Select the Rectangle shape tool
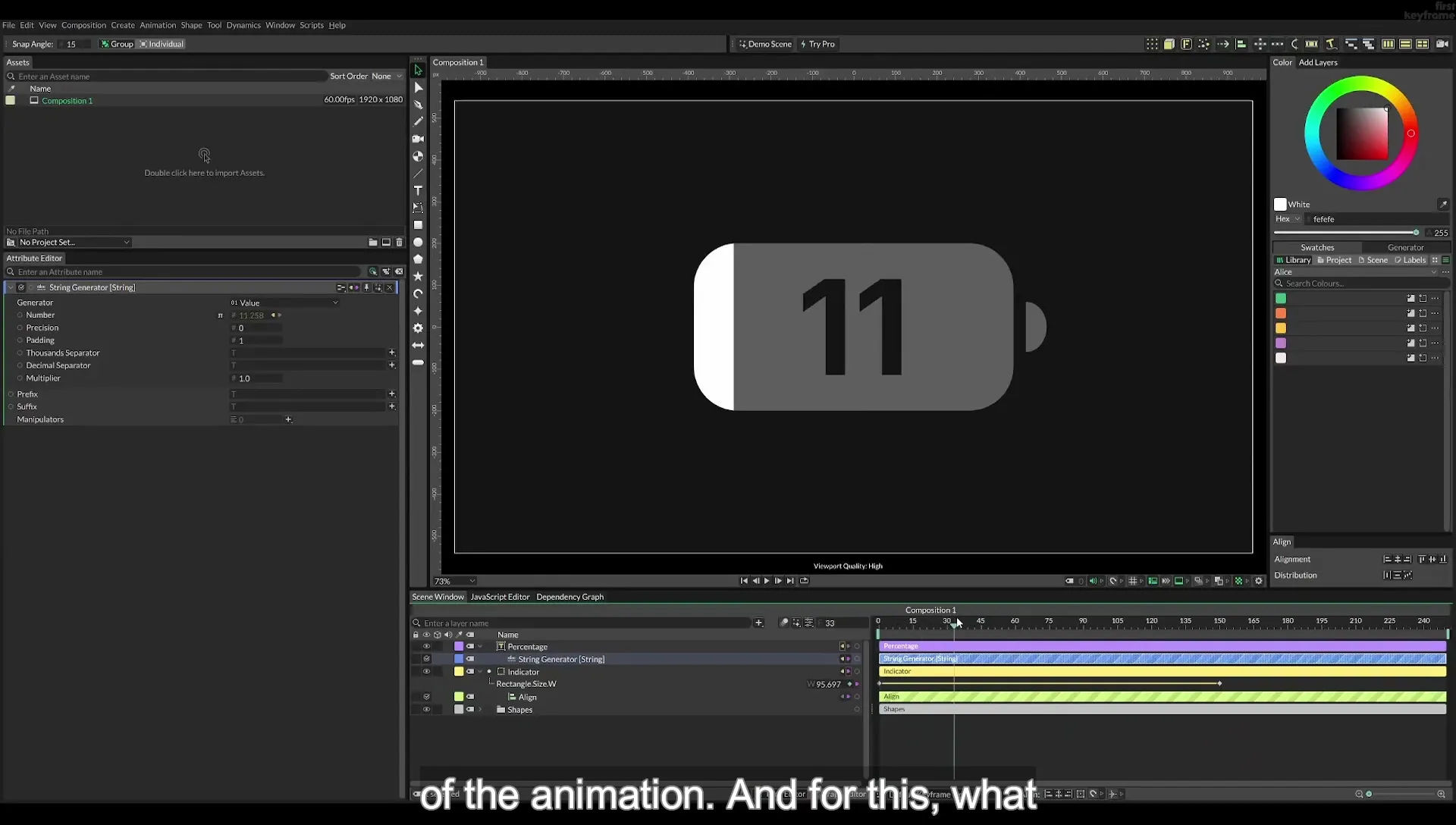Image resolution: width=1456 pixels, height=825 pixels. [418, 224]
